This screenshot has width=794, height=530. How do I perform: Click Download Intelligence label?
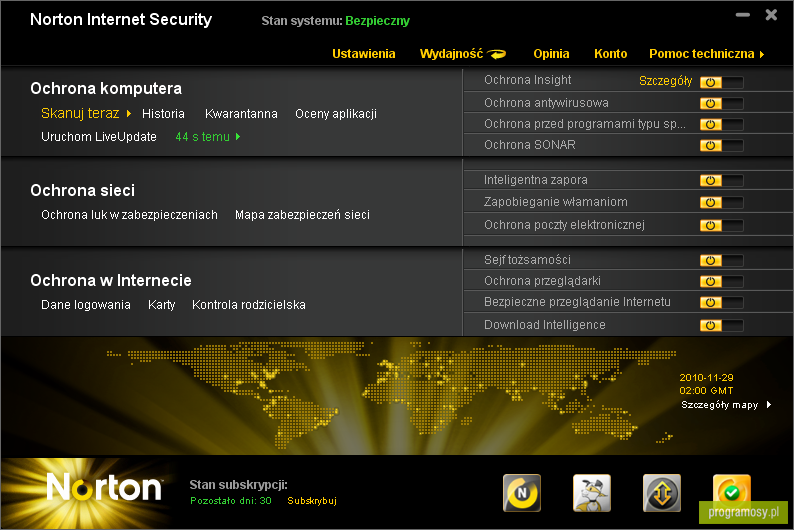[544, 324]
